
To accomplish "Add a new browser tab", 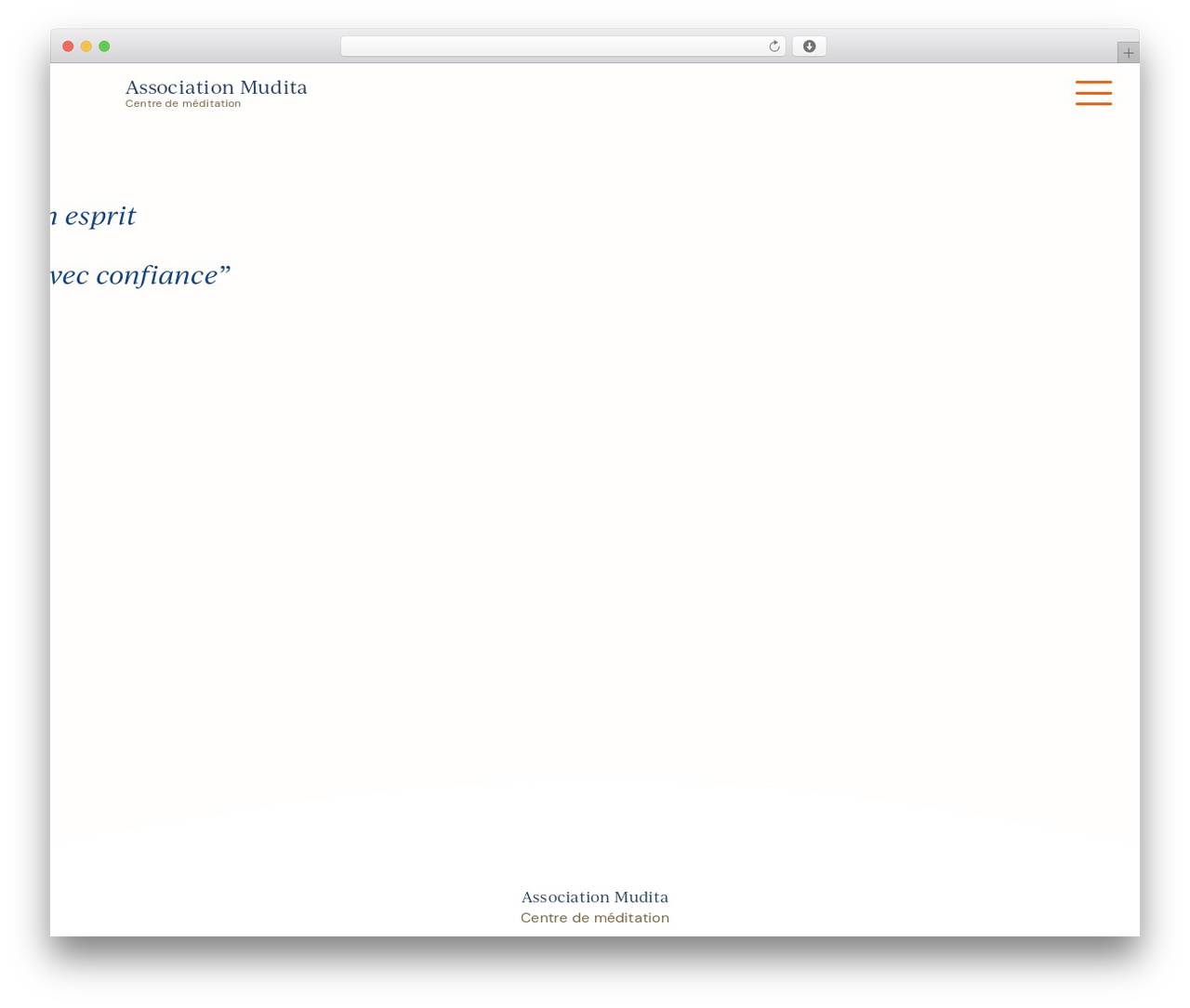I will click(1128, 53).
